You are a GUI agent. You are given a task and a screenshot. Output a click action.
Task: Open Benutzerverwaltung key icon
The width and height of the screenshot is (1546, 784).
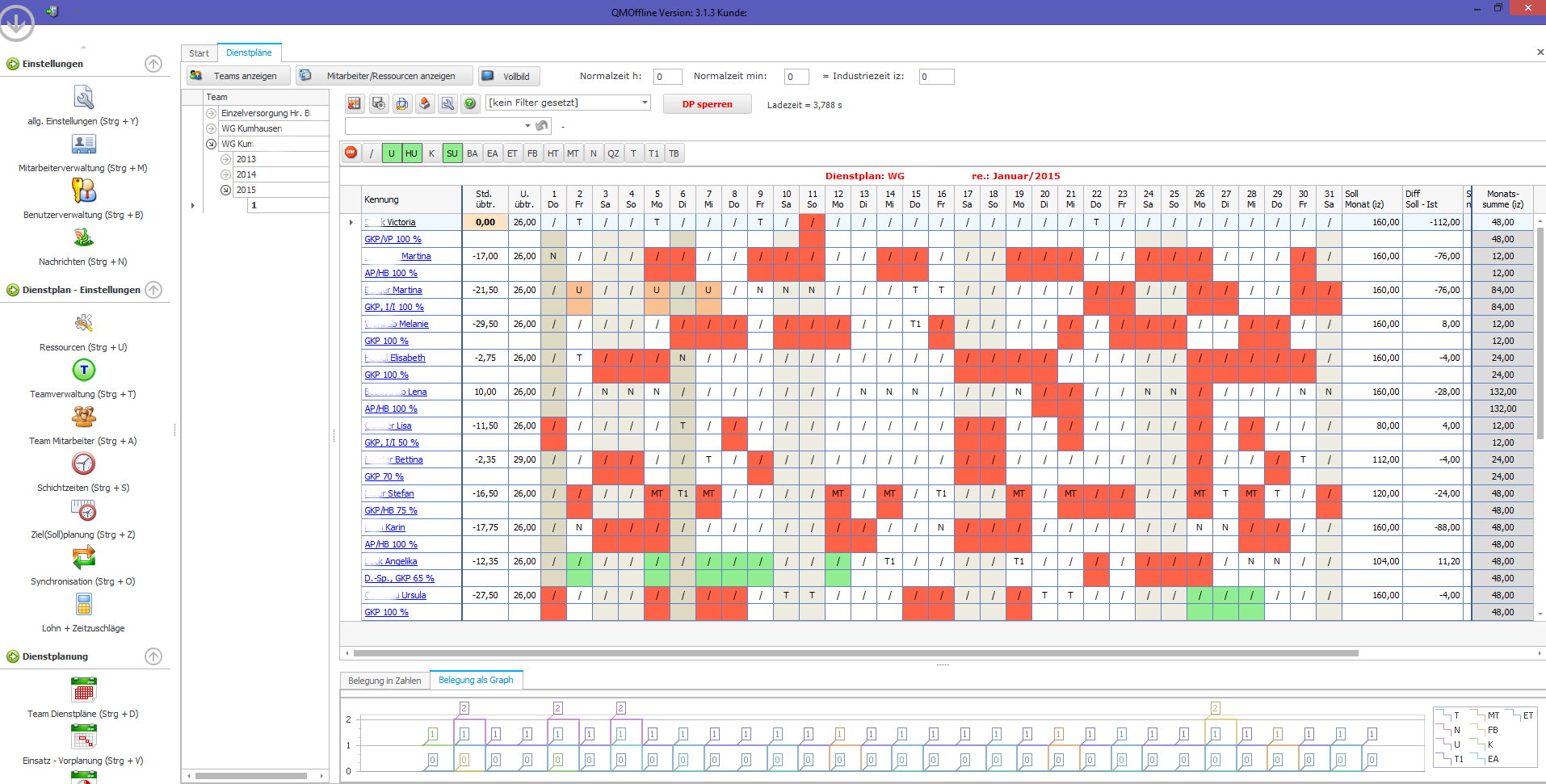(83, 191)
